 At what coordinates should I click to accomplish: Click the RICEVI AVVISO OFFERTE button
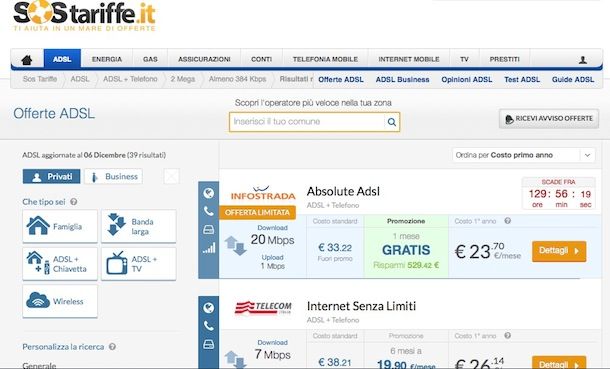pyautogui.click(x=549, y=119)
